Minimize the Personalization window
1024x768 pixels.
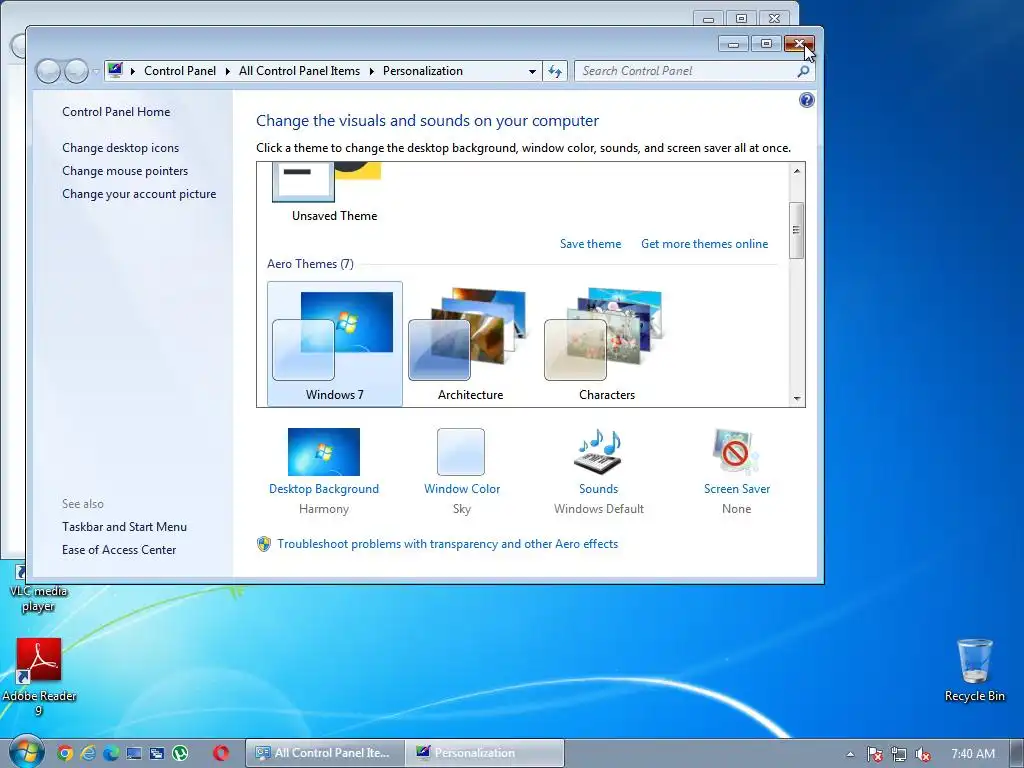pos(733,44)
